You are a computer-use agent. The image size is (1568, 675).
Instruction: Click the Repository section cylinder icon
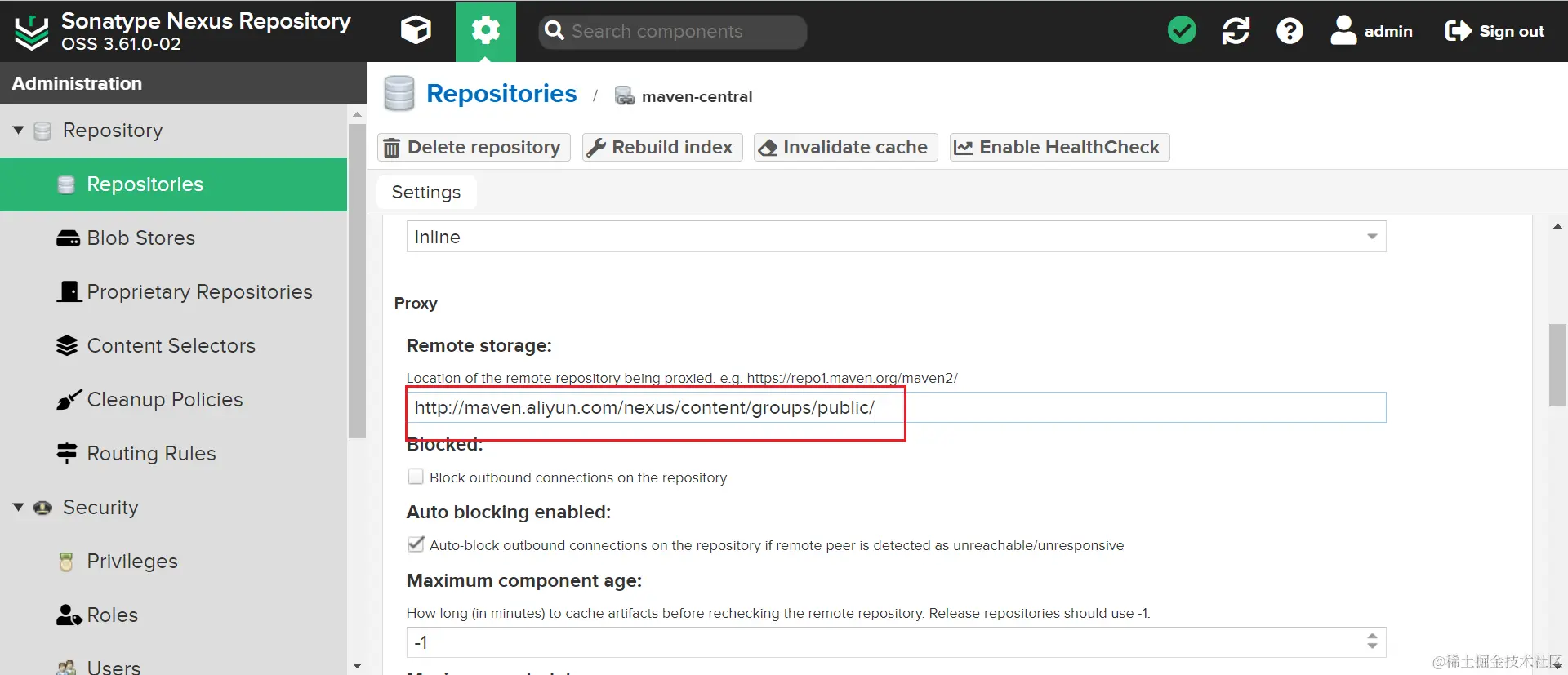42,131
